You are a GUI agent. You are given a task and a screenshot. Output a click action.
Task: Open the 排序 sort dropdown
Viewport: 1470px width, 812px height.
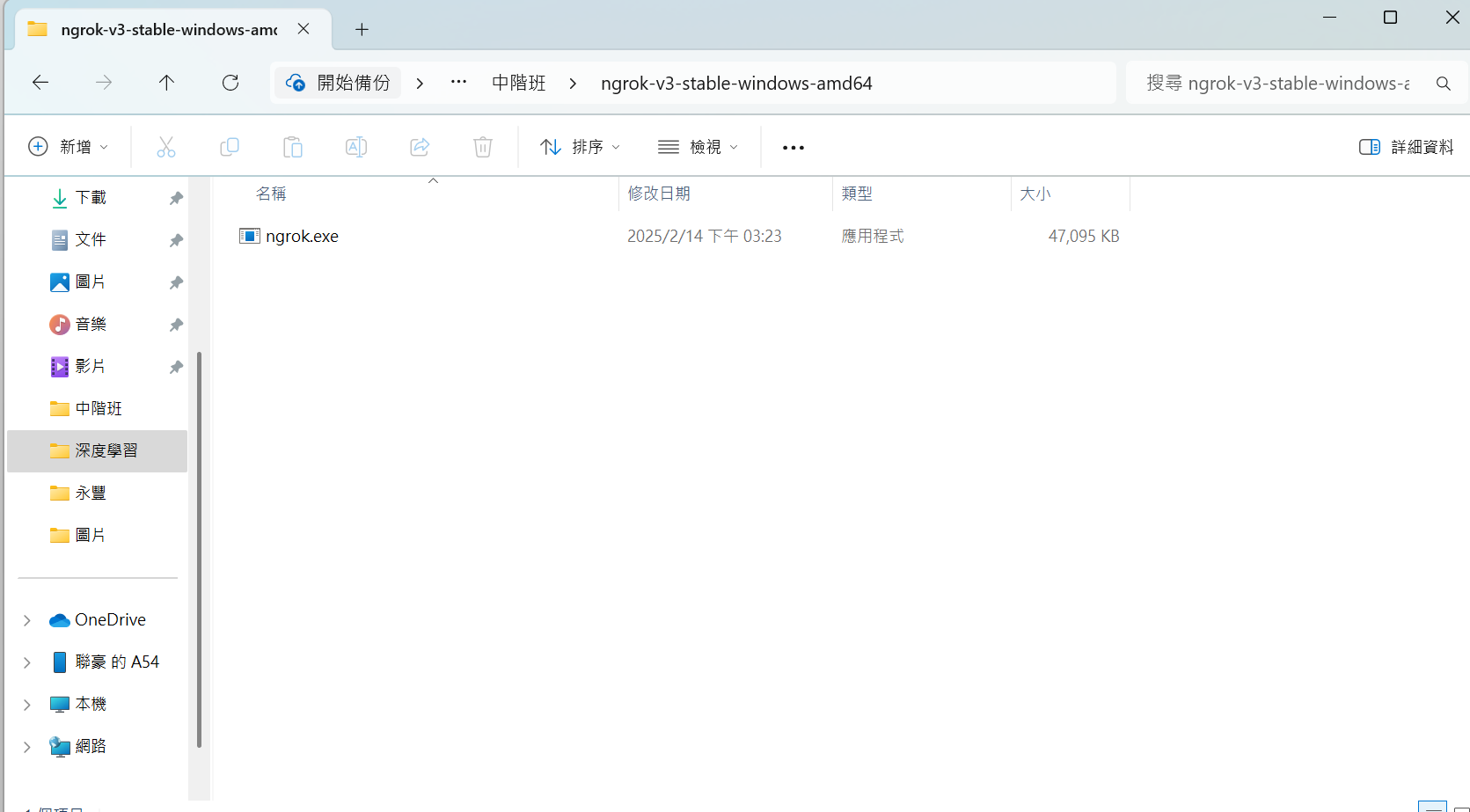(581, 147)
